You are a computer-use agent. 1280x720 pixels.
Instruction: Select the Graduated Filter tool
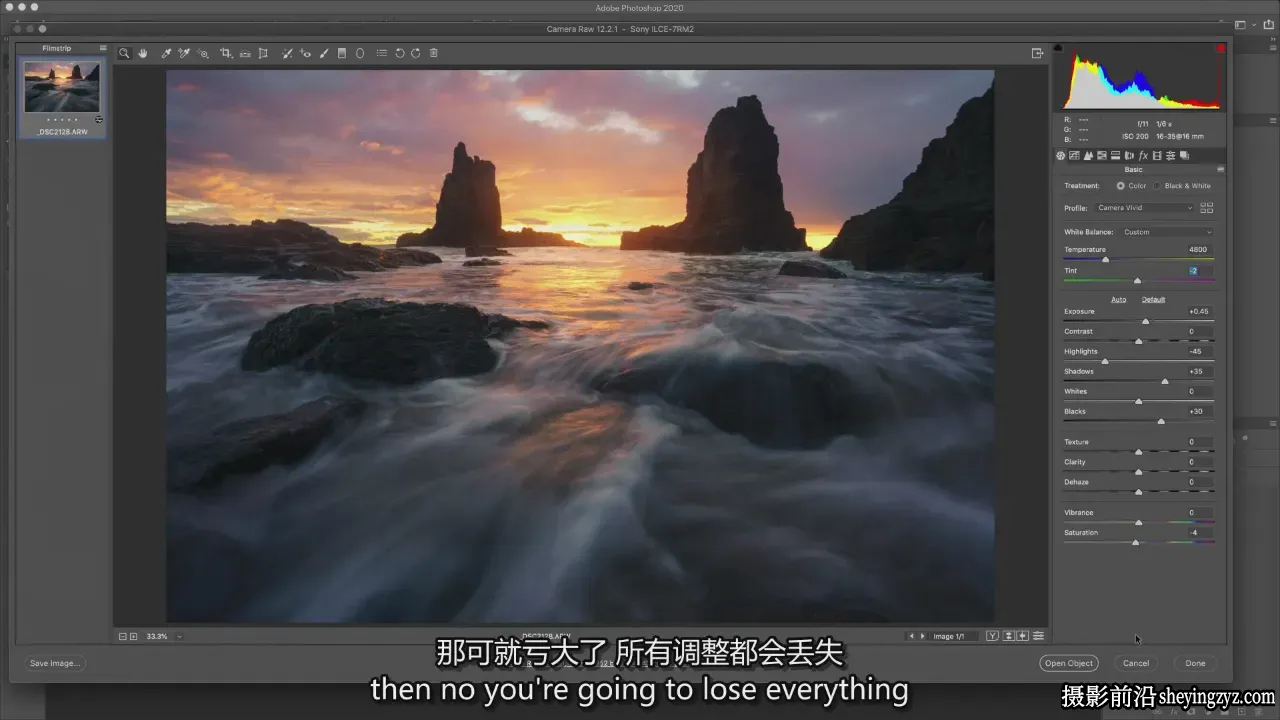click(342, 53)
